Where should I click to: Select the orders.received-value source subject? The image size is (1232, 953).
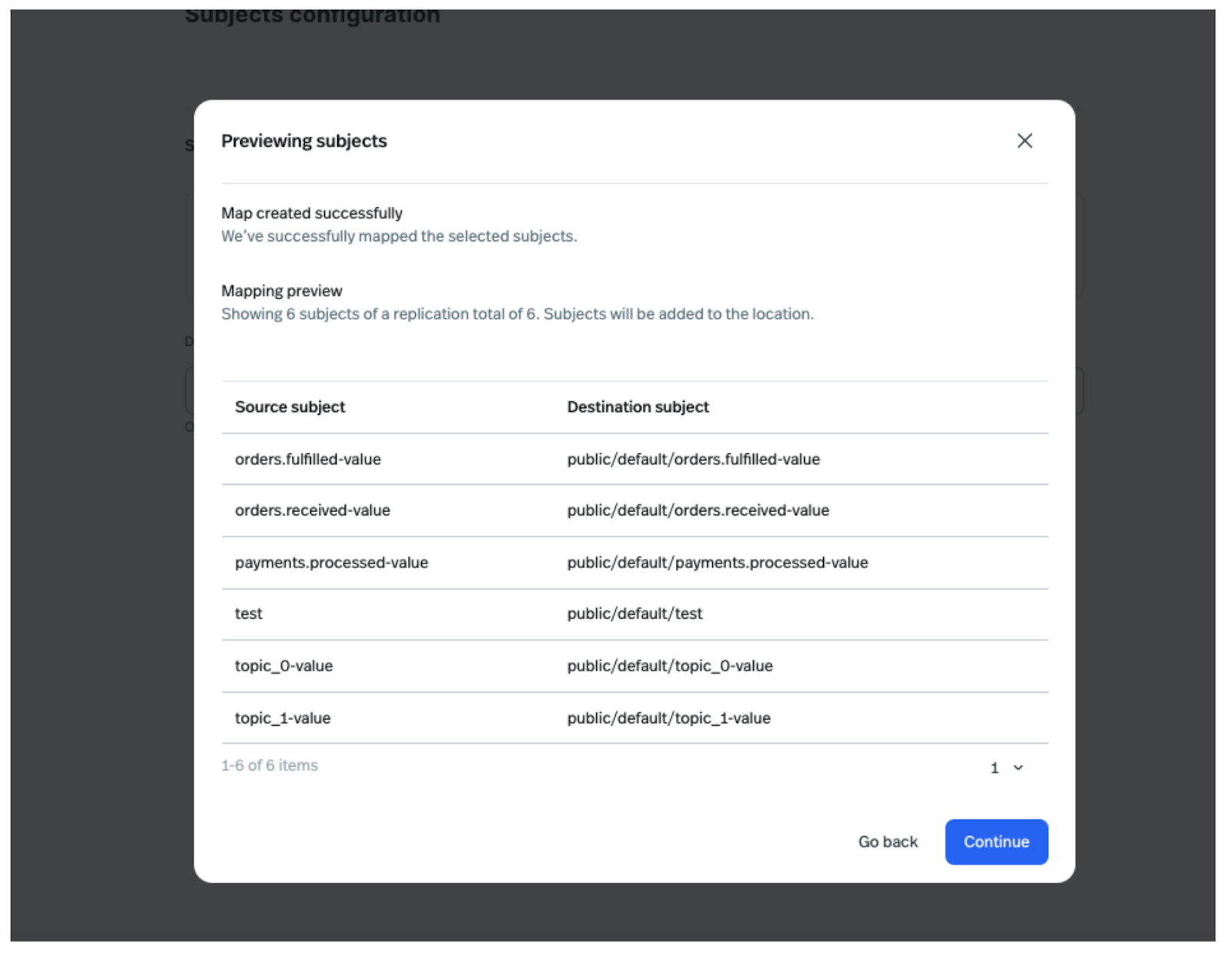tap(312, 510)
